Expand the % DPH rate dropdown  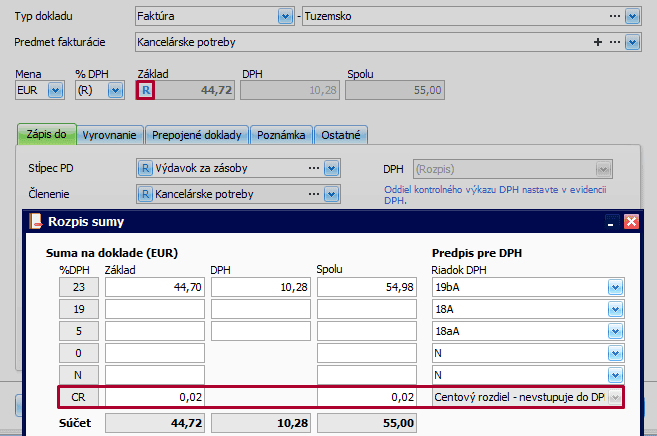(115, 90)
